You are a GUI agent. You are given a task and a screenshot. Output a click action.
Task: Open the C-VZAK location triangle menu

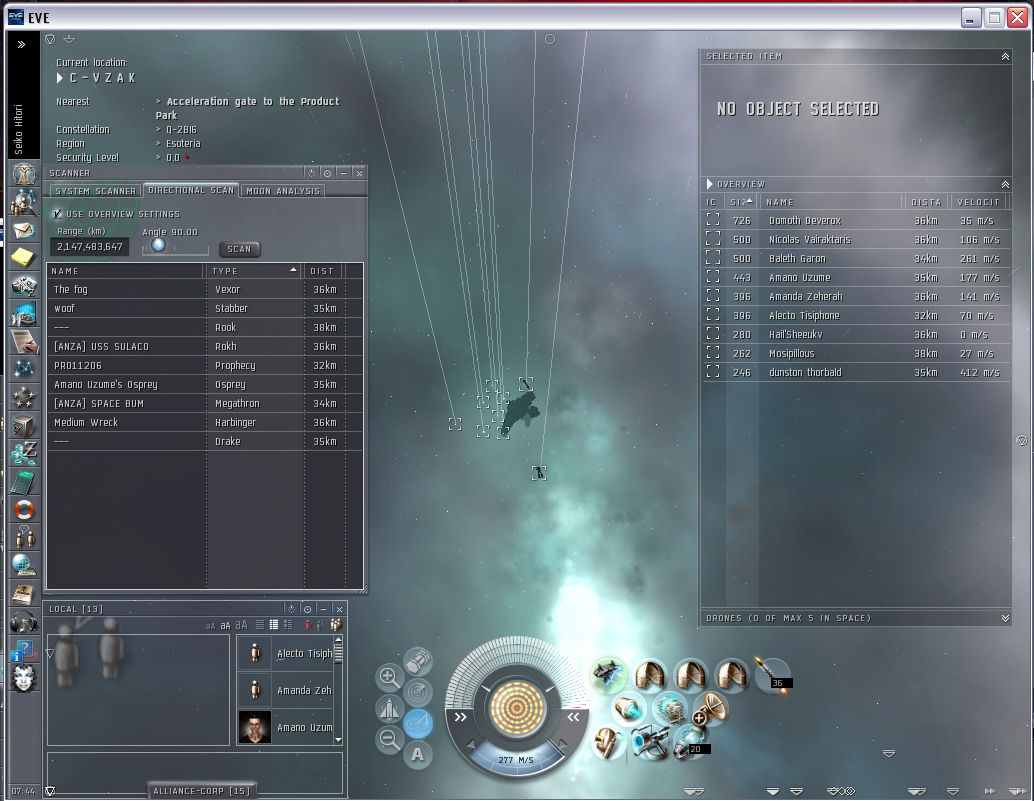pyautogui.click(x=59, y=78)
